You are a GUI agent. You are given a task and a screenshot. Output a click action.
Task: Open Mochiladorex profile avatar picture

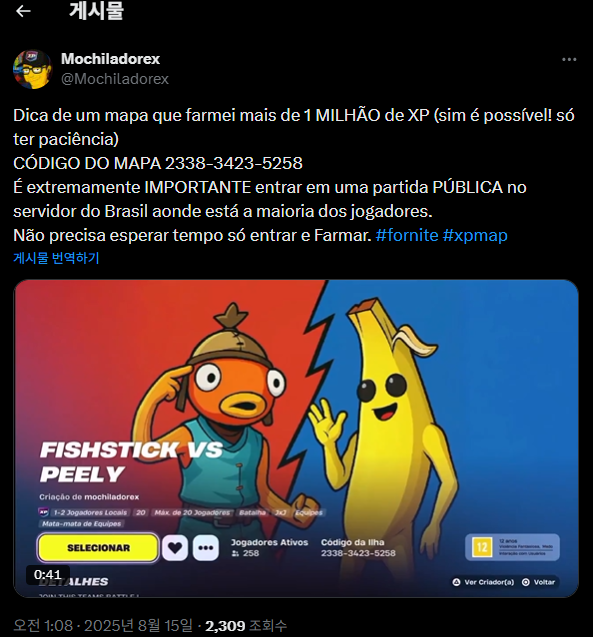coord(32,69)
